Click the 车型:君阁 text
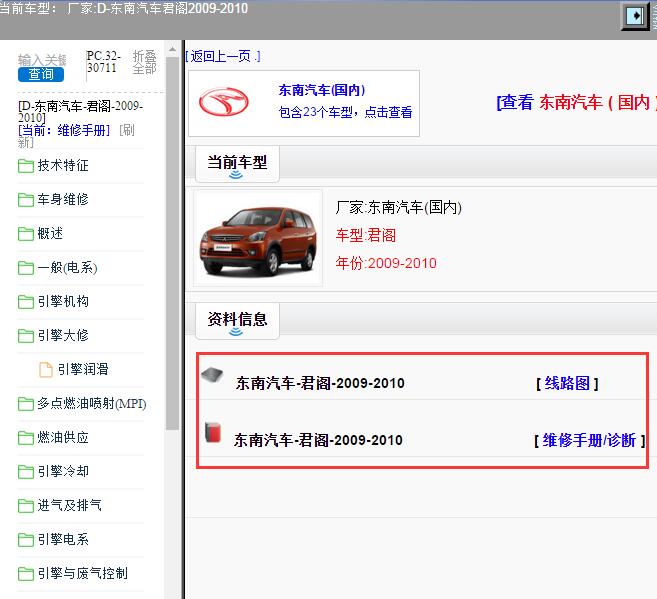The height and width of the screenshot is (599, 657). [x=365, y=235]
